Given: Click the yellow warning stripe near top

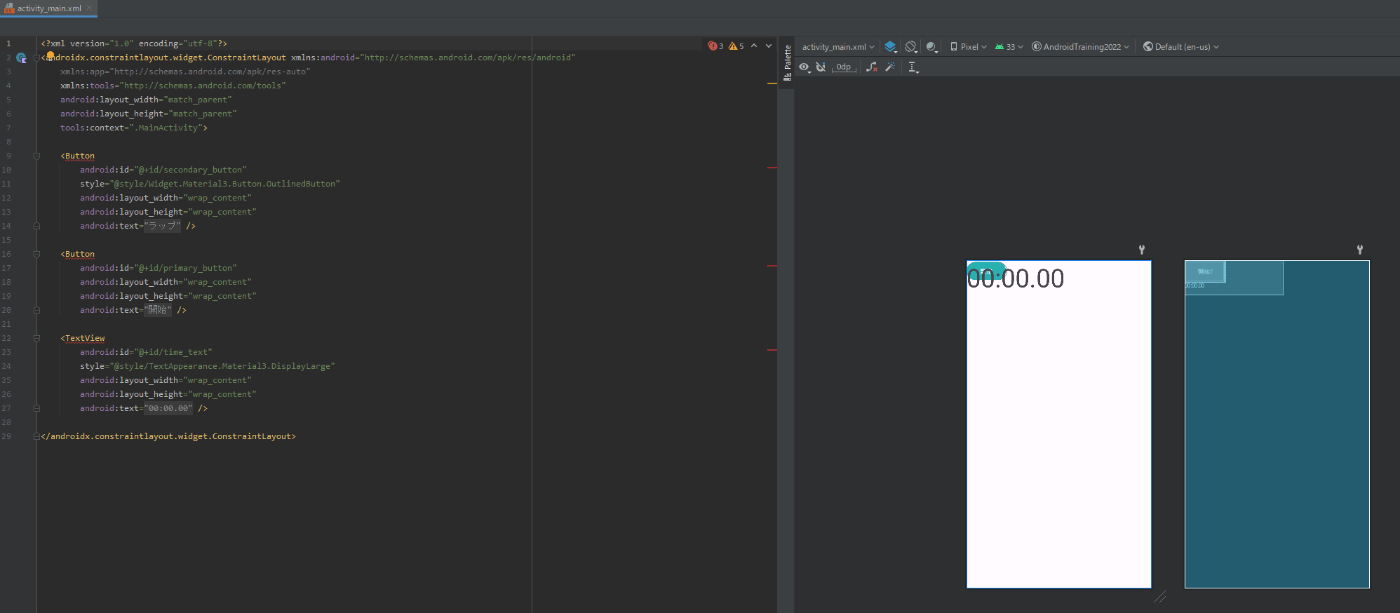Looking at the screenshot, I should tap(772, 84).
